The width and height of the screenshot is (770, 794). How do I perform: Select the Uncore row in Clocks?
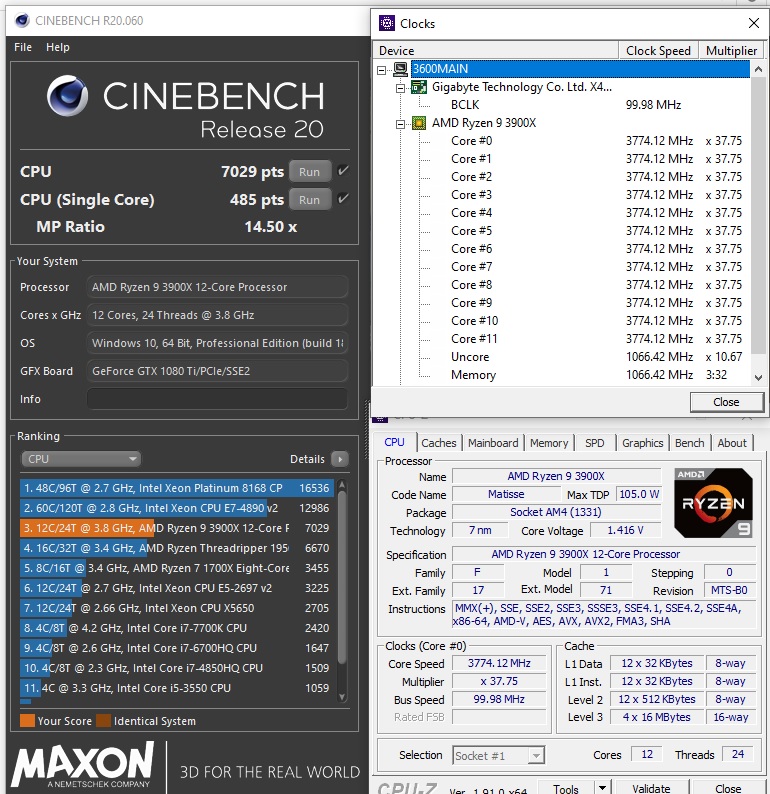[x=582, y=357]
